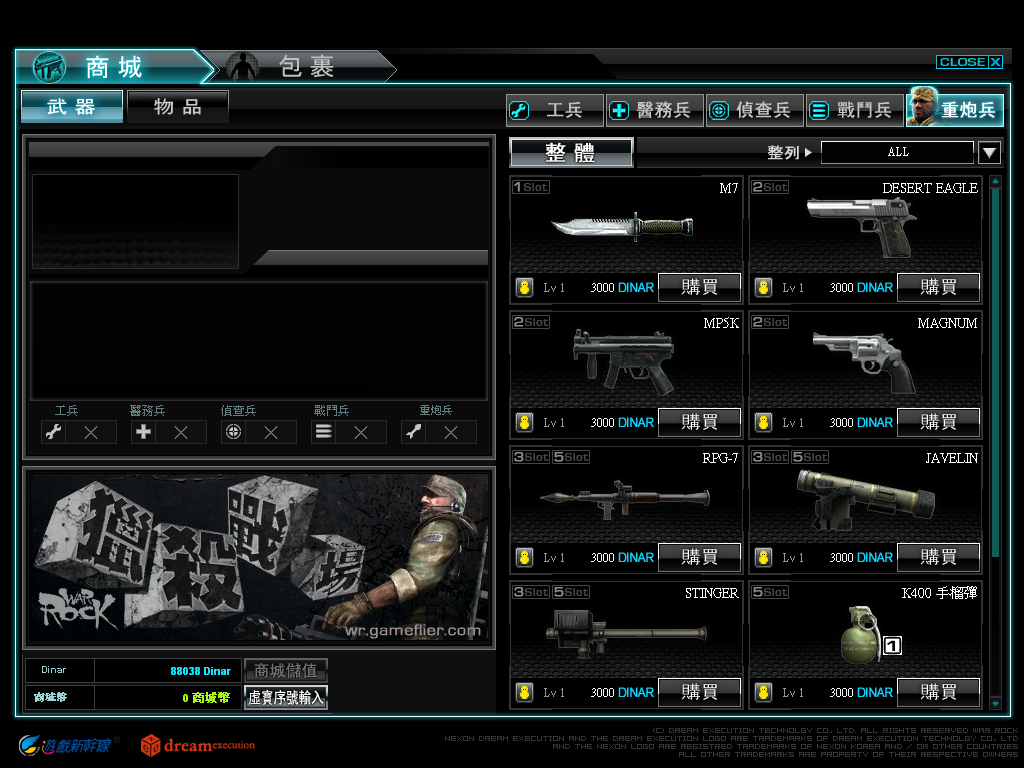
Task: Click the 工兵 wrench class icon in preview panel
Action: (x=53, y=432)
